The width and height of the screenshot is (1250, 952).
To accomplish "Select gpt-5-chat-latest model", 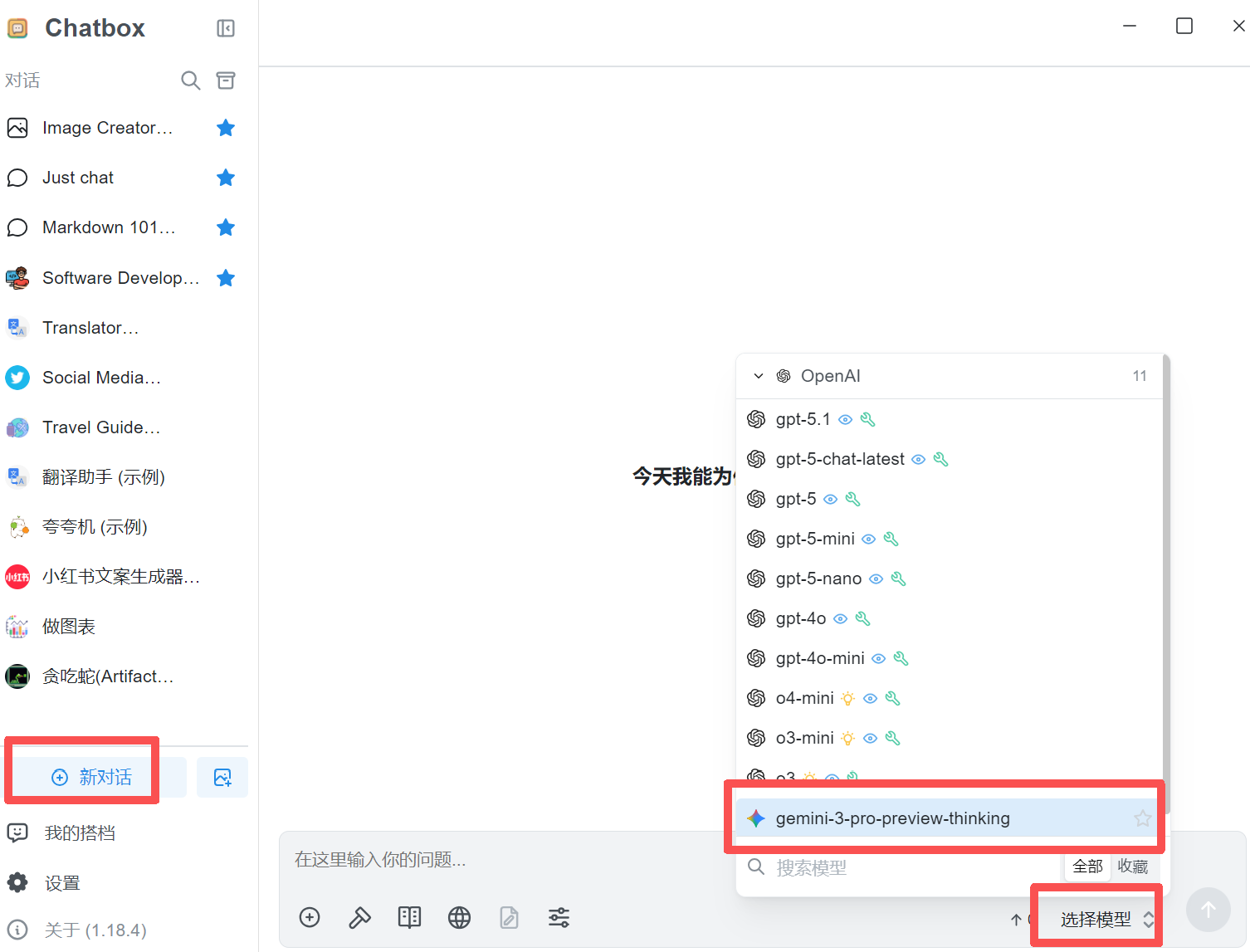I will click(x=949, y=459).
